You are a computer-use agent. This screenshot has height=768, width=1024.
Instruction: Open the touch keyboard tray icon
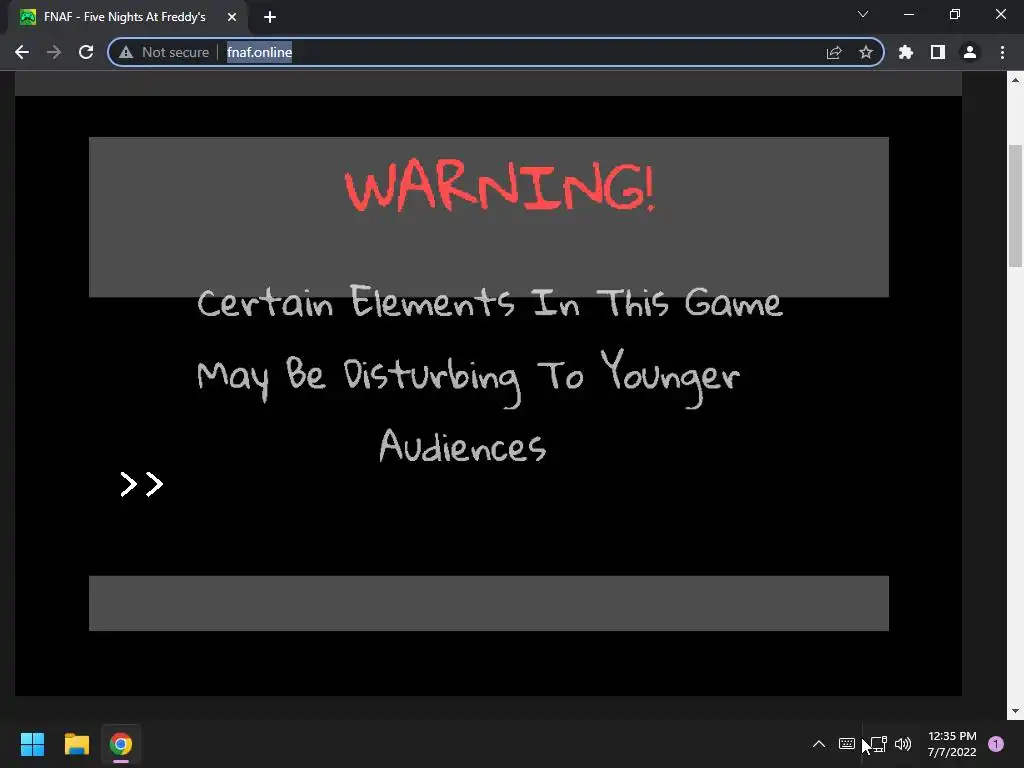pyautogui.click(x=846, y=744)
